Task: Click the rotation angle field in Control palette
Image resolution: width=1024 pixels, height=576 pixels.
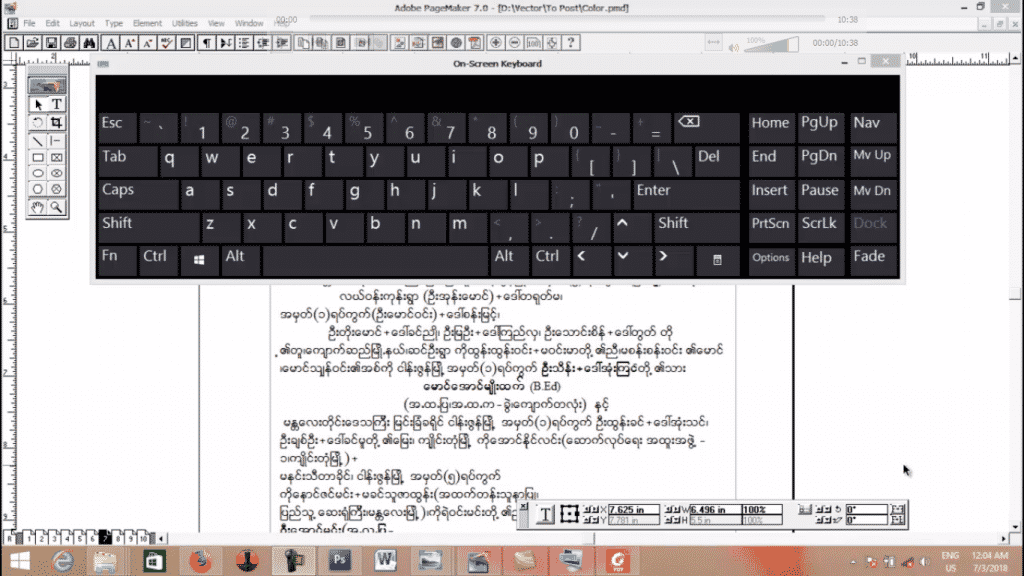Action: (867, 509)
